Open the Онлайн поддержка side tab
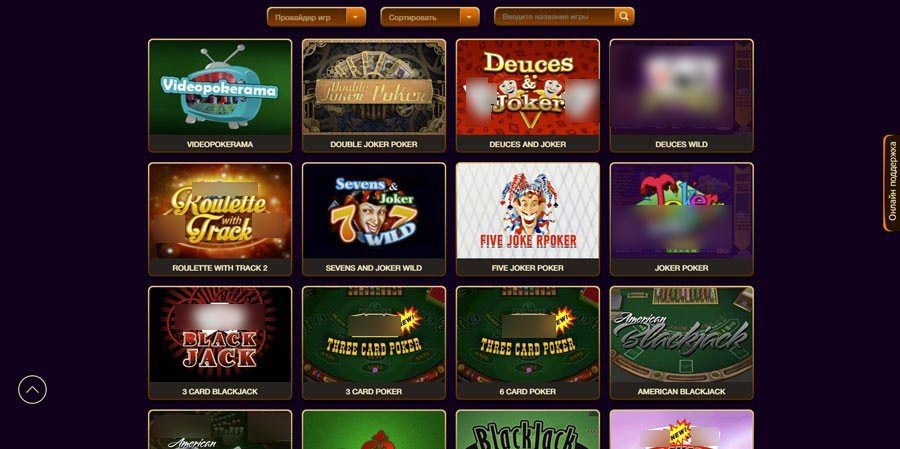Viewport: 900px width, 449px height. pos(891,183)
